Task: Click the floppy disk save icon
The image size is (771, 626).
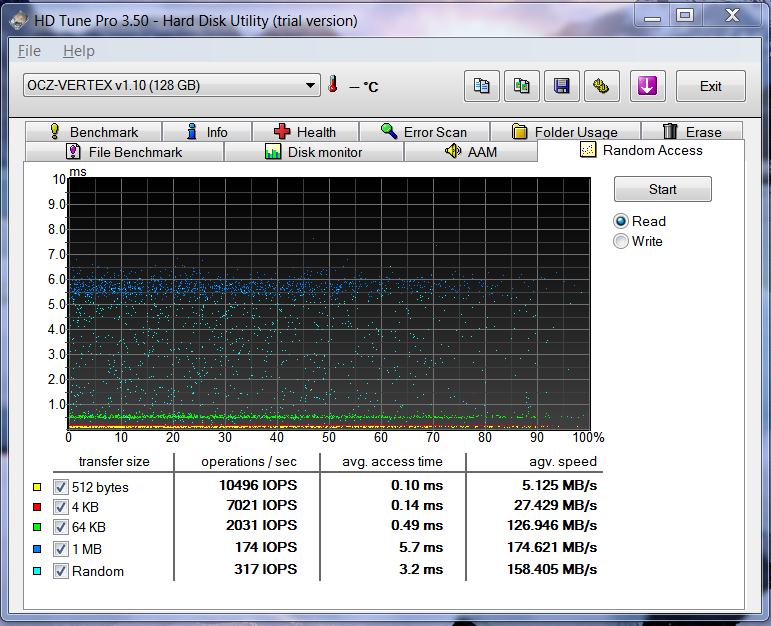Action: tap(562, 86)
